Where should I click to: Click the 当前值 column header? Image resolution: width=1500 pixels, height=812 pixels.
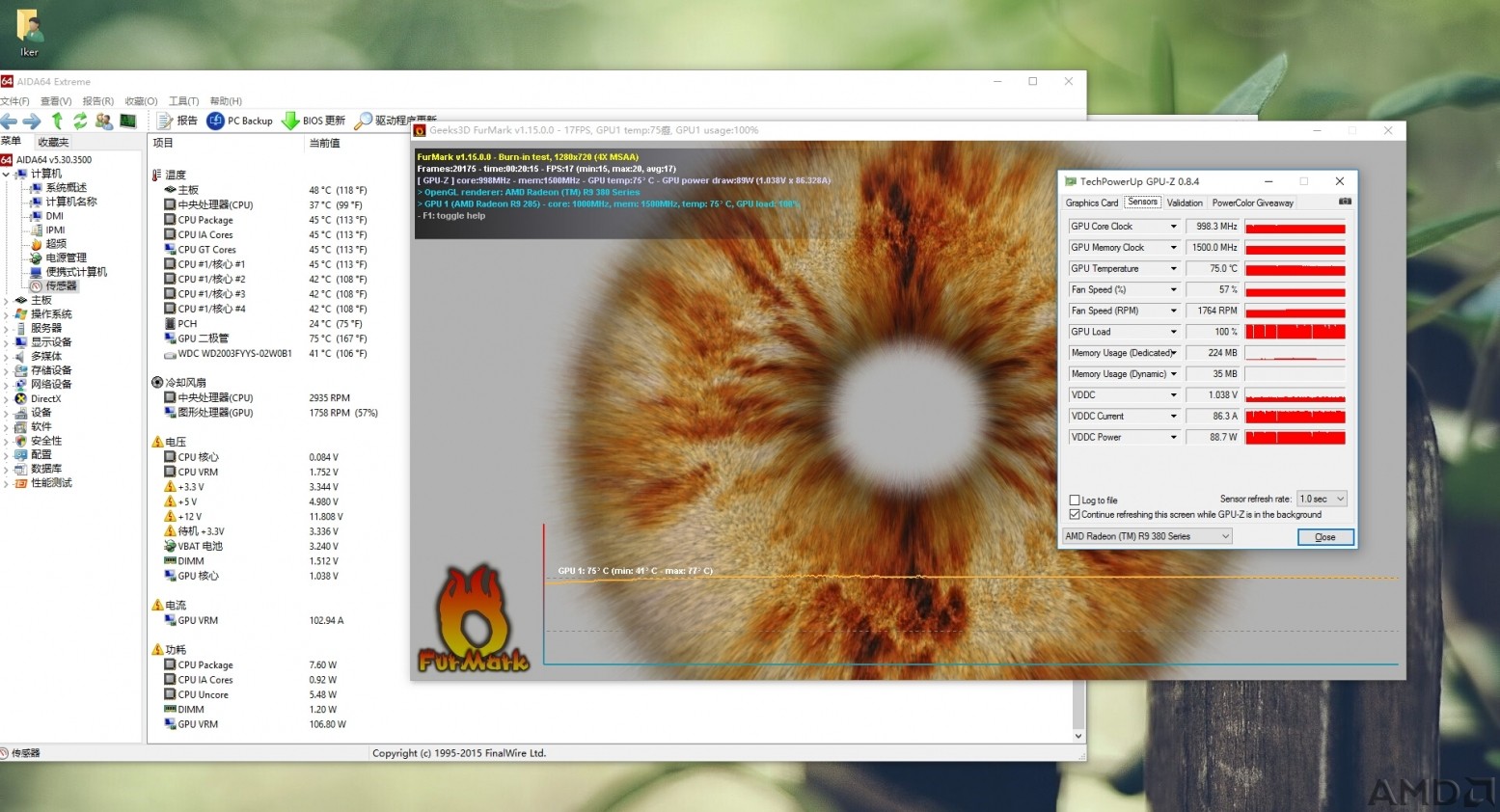click(324, 143)
